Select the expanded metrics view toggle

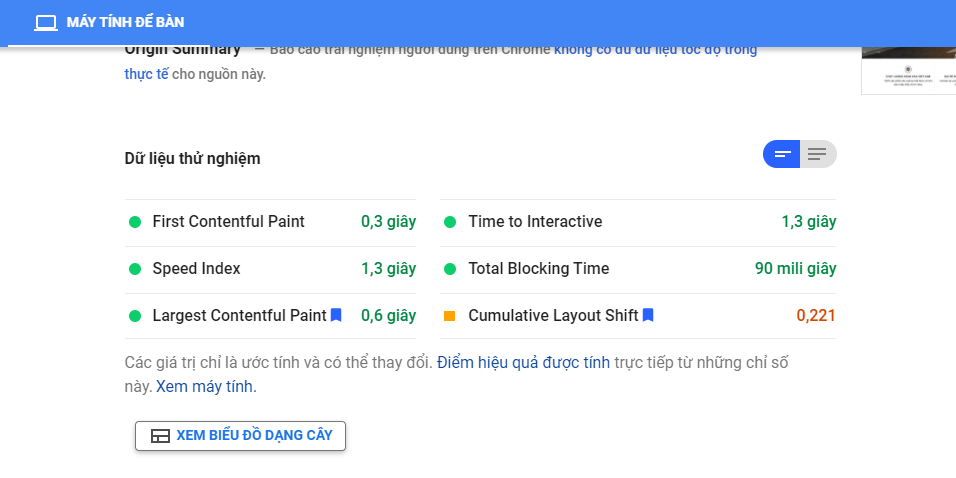(x=818, y=154)
